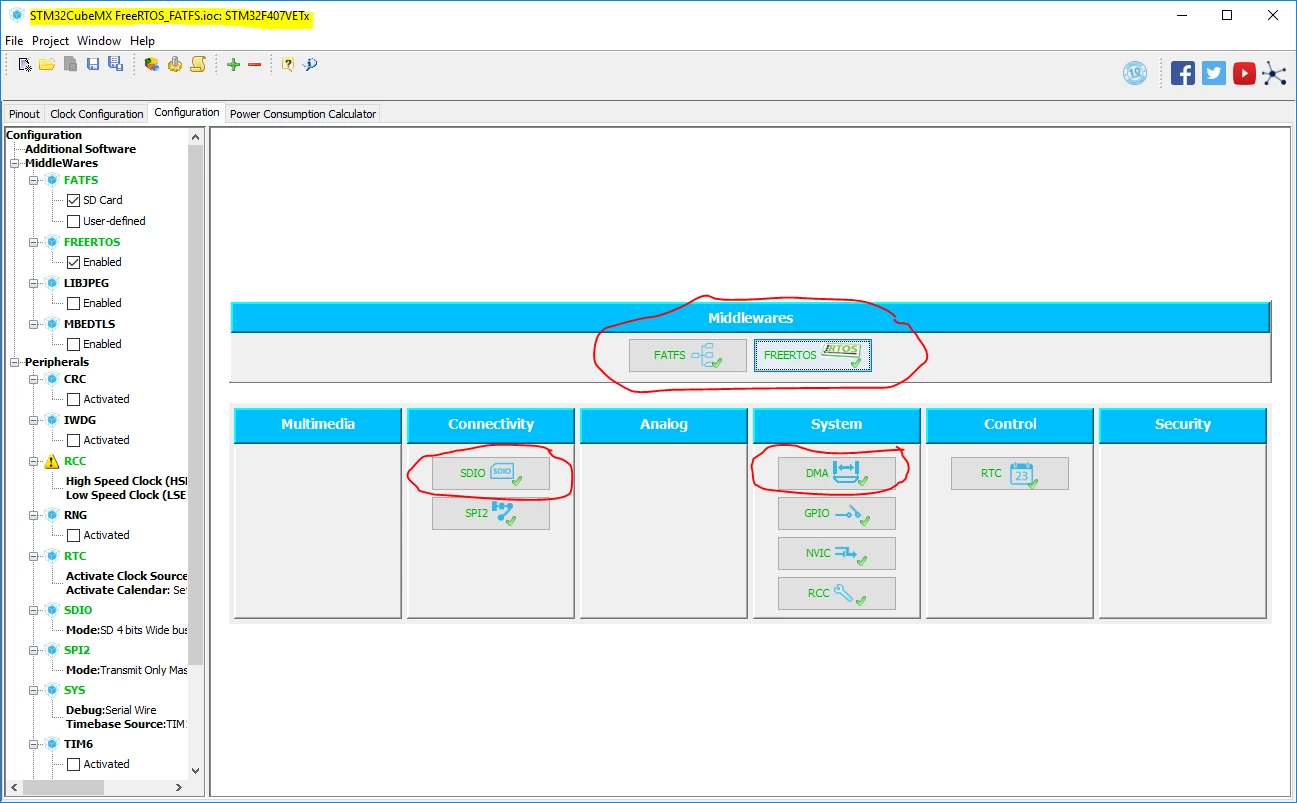Screen dimensions: 1297x803
Task: Switch to Power Consumption Calculator tab
Action: tap(303, 114)
